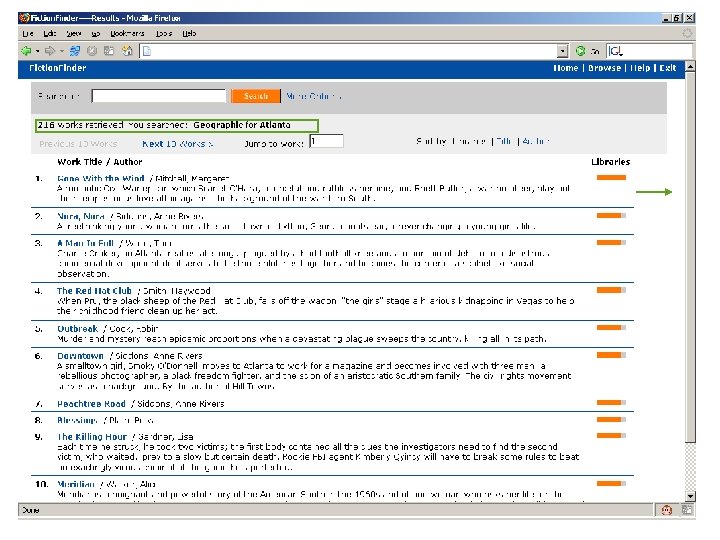
Task: Click the FictionFinder search text field
Action: 159,96
